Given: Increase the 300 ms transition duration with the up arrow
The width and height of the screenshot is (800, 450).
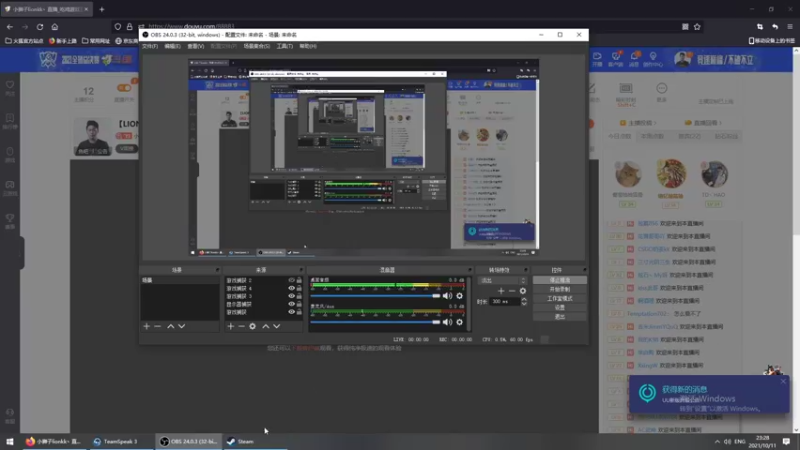Looking at the screenshot, I should pos(524,299).
